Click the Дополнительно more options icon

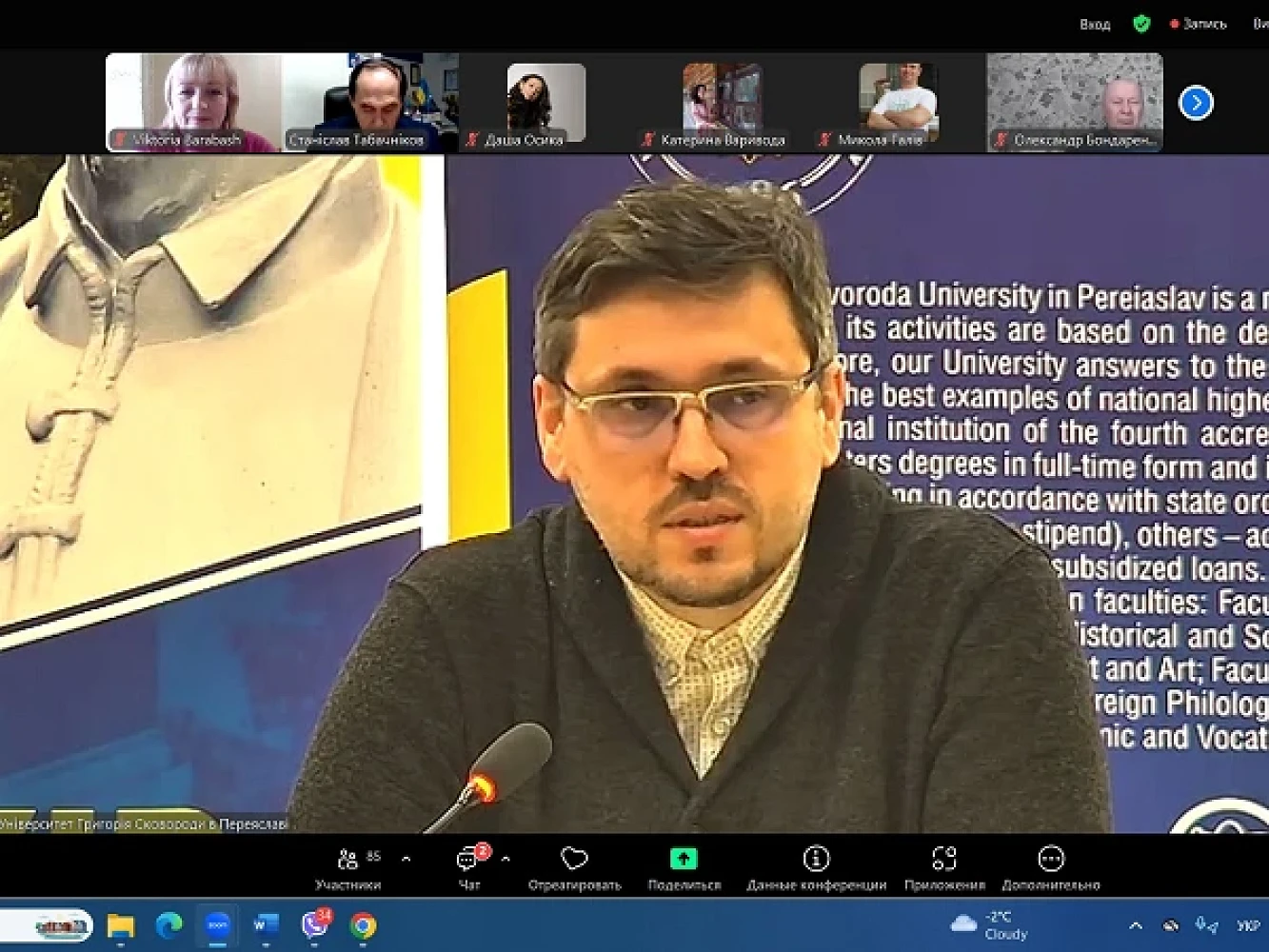click(1050, 860)
